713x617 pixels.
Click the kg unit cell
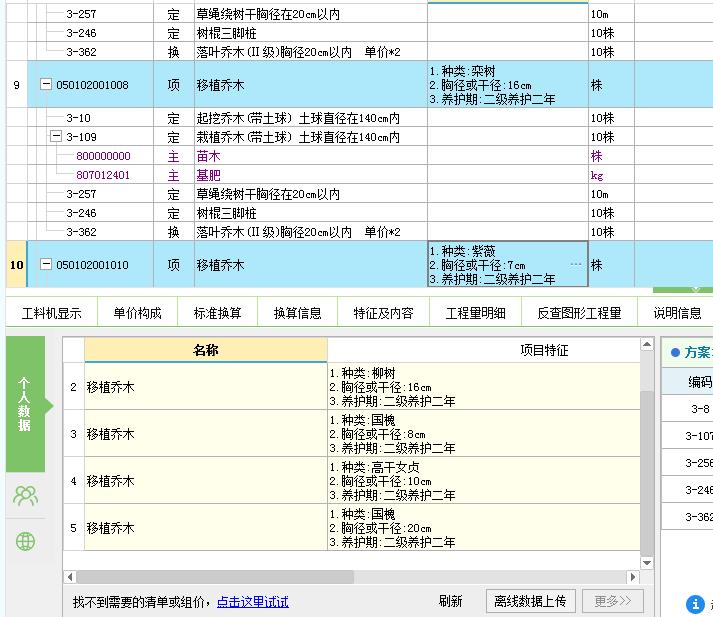[x=611, y=175]
